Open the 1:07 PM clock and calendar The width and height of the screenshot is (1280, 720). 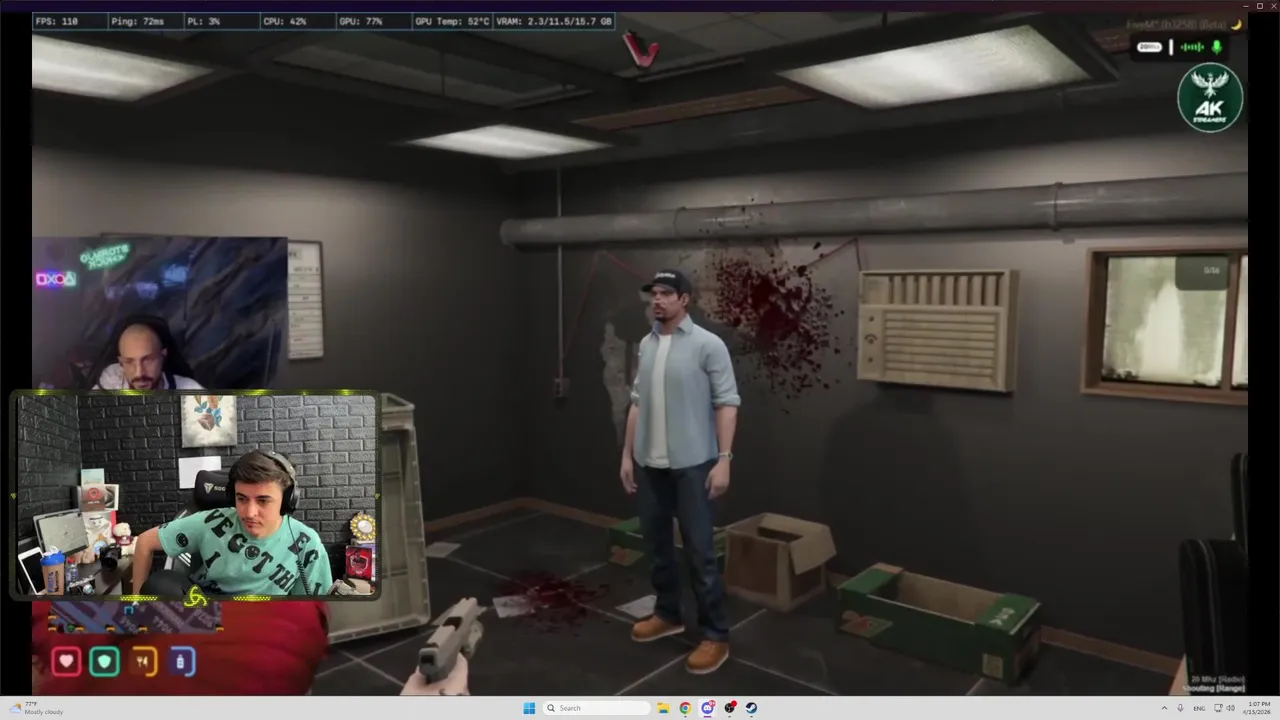click(x=1258, y=708)
